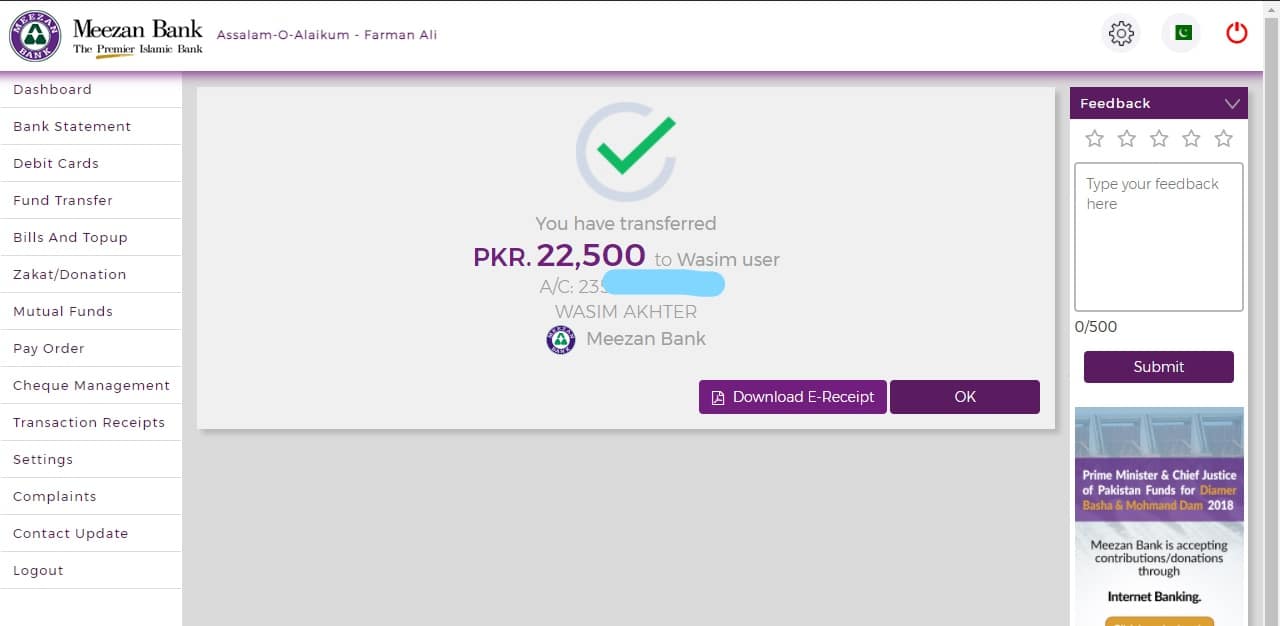Click the Meezan Bank logo in header
1280x626 pixels.
pyautogui.click(x=106, y=36)
